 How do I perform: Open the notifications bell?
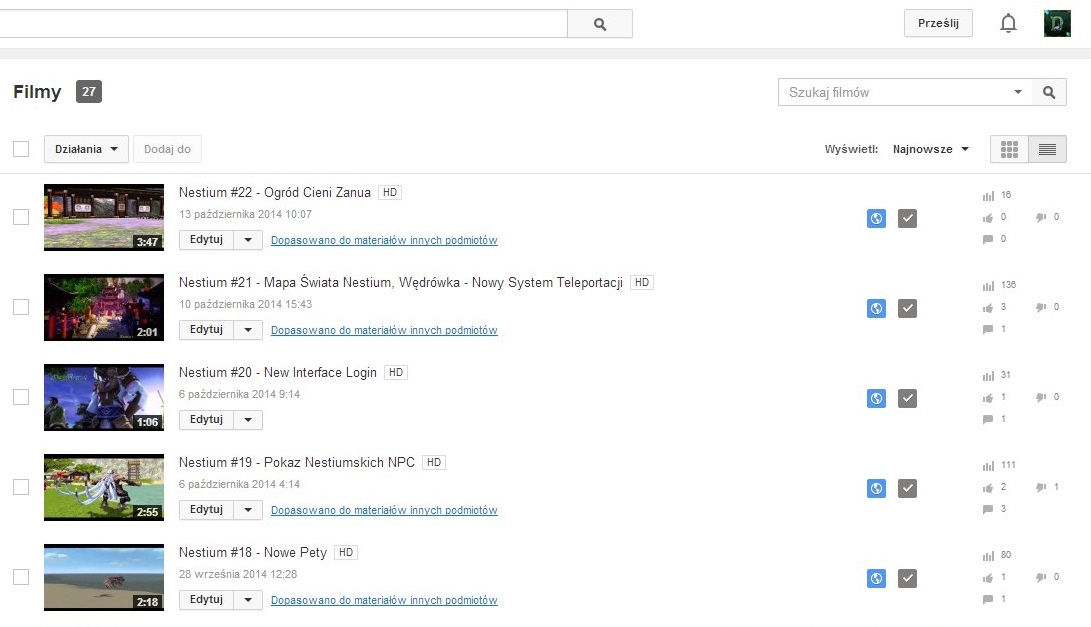click(1008, 24)
